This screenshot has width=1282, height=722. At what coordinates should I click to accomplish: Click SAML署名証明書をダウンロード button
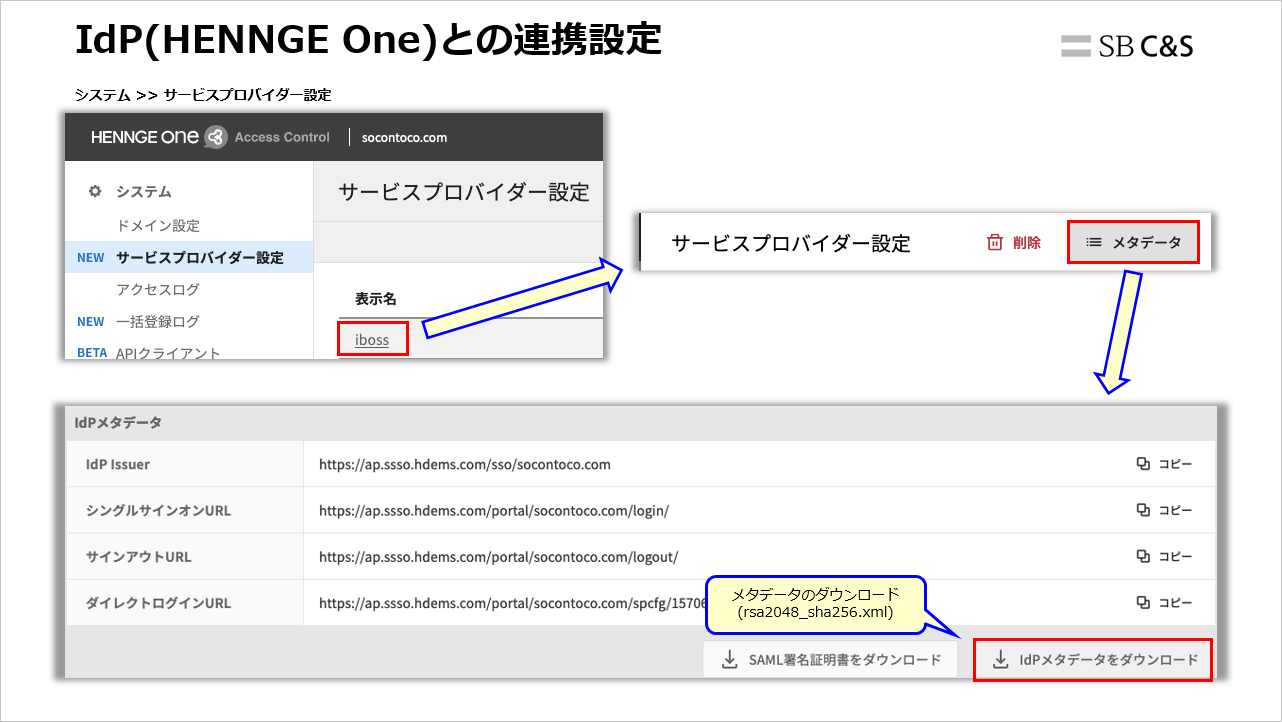click(x=830, y=660)
